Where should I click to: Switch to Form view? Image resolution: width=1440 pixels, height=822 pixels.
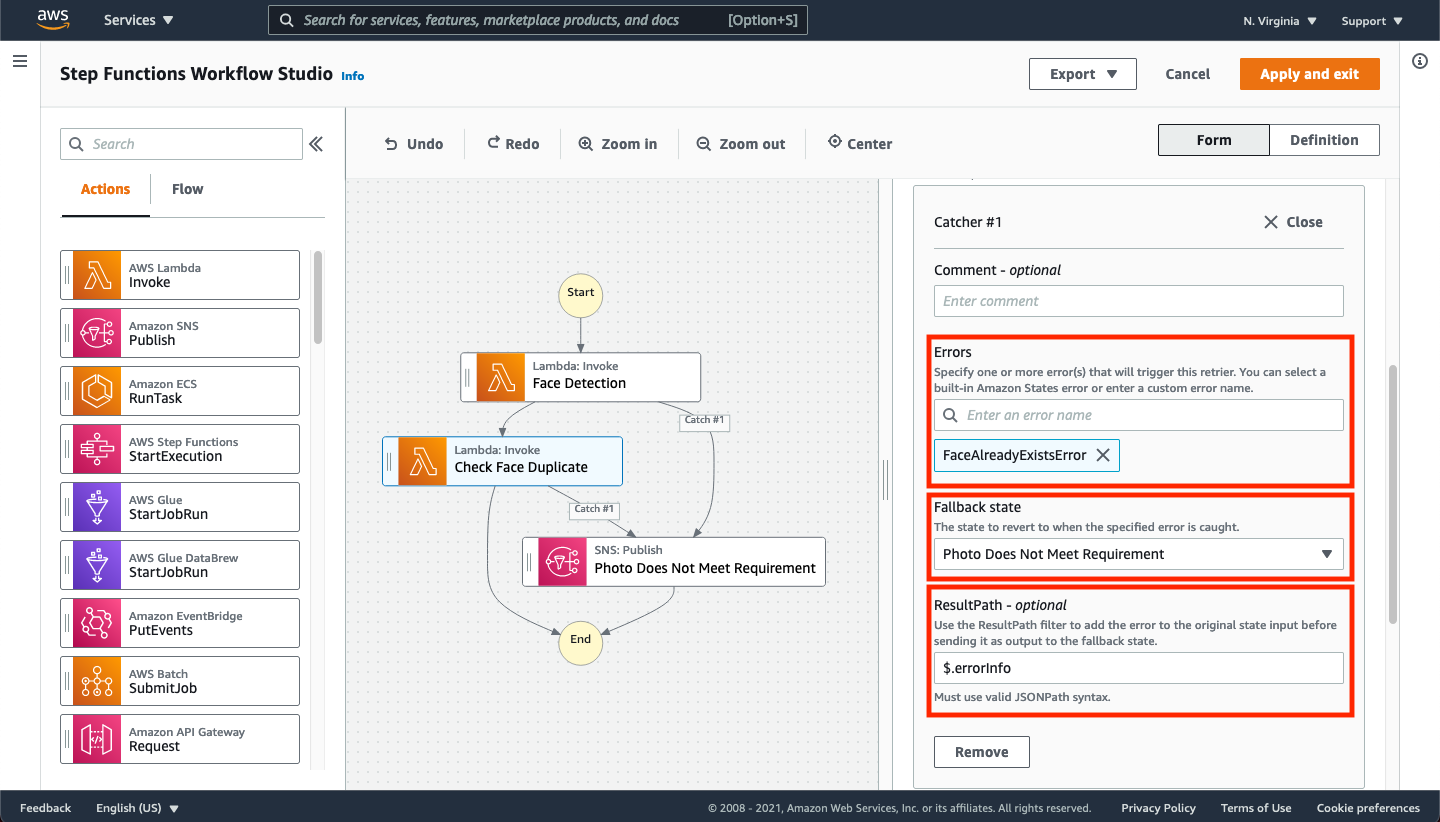[1214, 140]
